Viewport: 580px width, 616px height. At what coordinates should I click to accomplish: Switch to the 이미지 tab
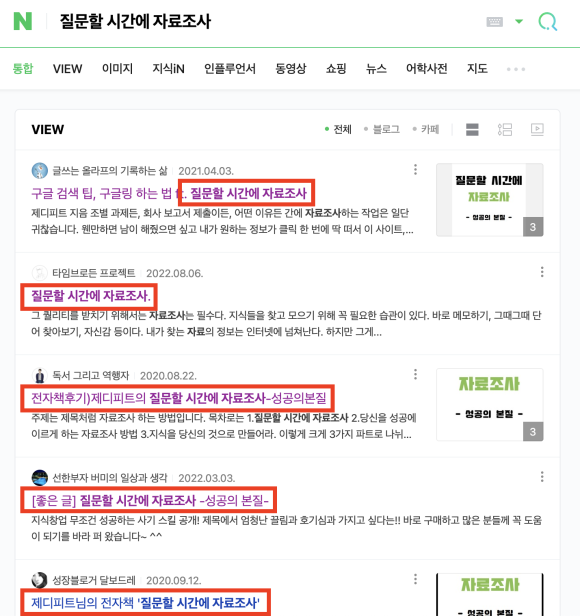coord(117,69)
